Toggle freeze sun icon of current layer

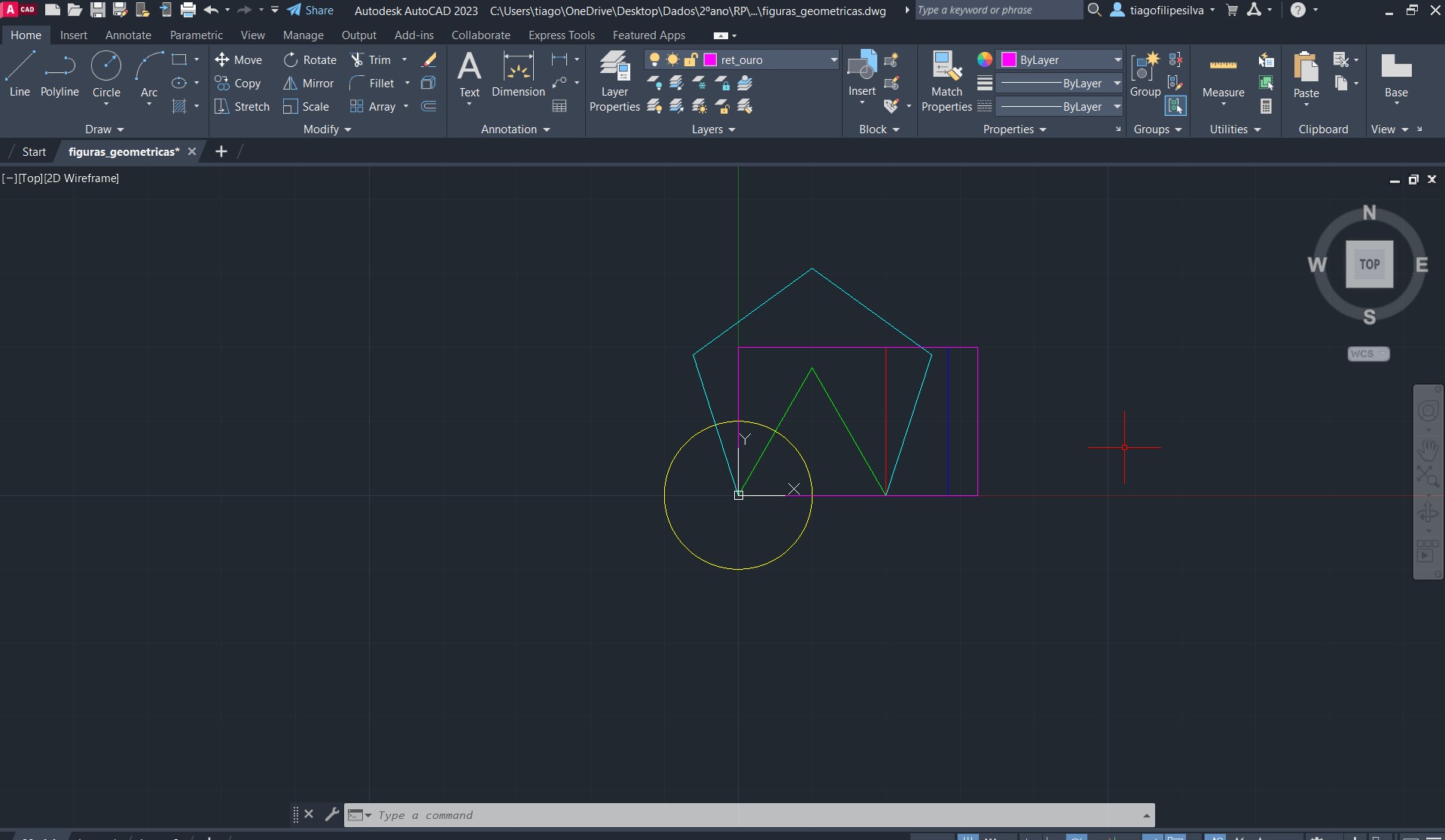coord(672,60)
